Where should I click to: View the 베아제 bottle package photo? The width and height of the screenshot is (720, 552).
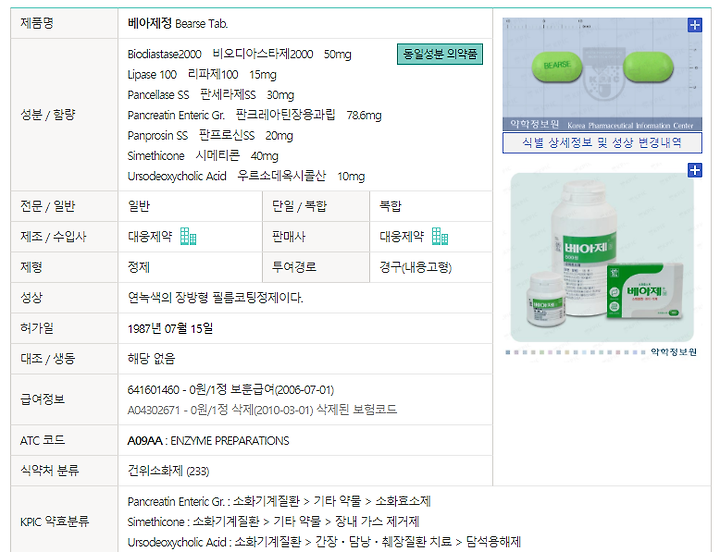pyautogui.click(x=602, y=257)
